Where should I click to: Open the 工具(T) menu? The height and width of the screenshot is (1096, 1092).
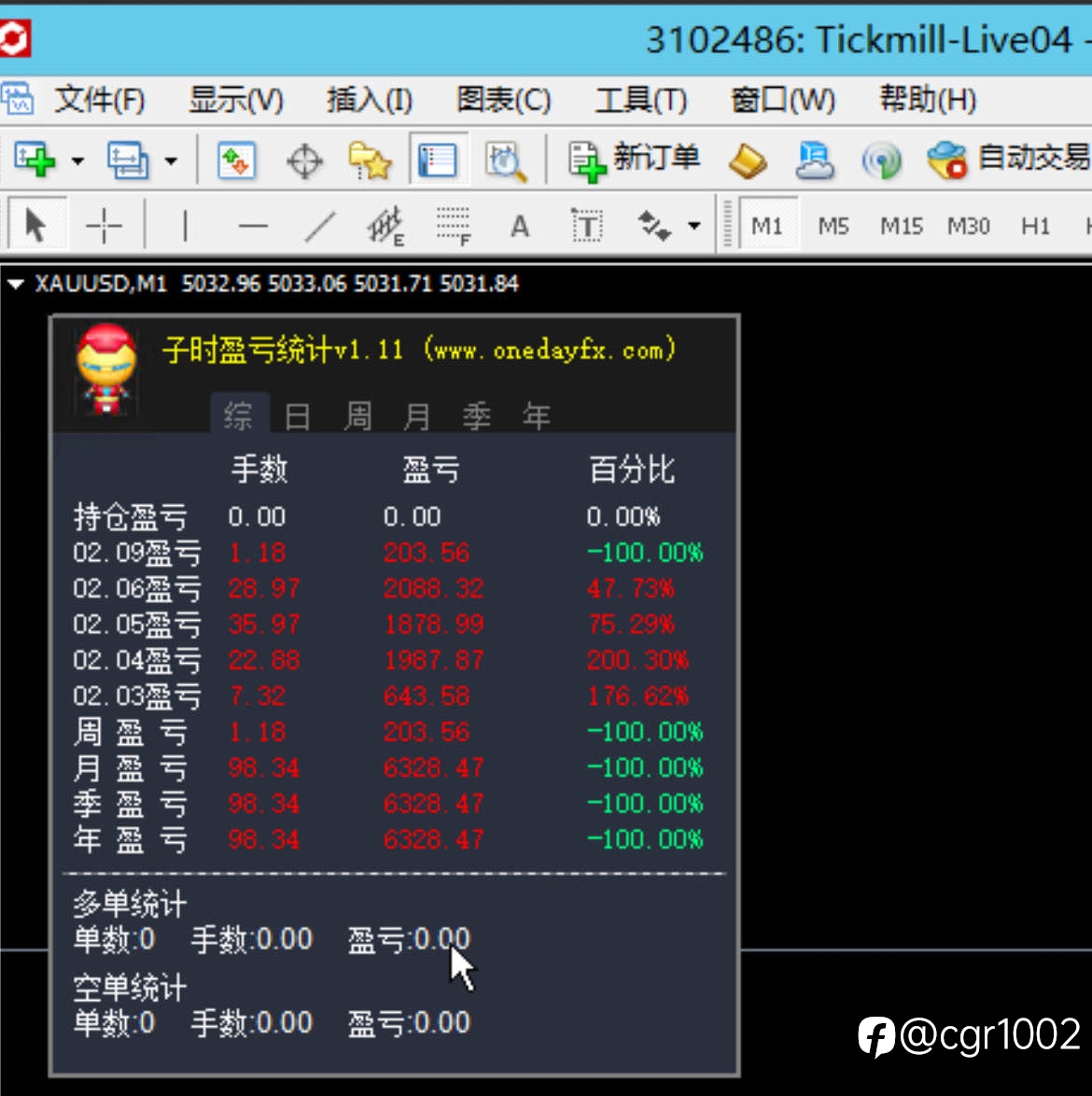640,99
